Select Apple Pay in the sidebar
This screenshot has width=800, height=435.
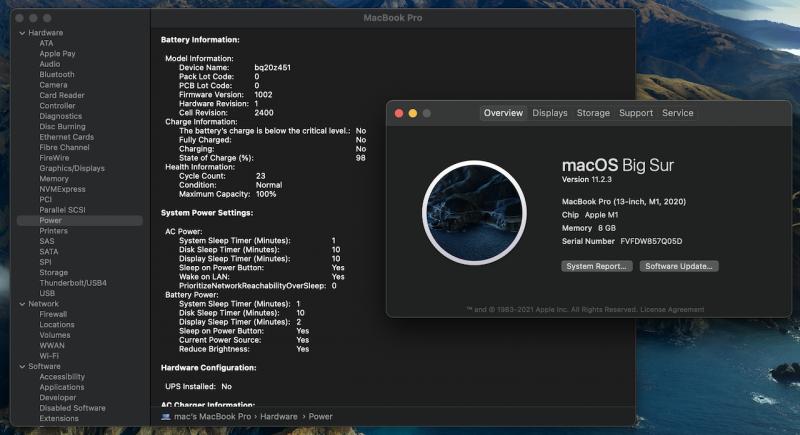pyautogui.click(x=57, y=54)
